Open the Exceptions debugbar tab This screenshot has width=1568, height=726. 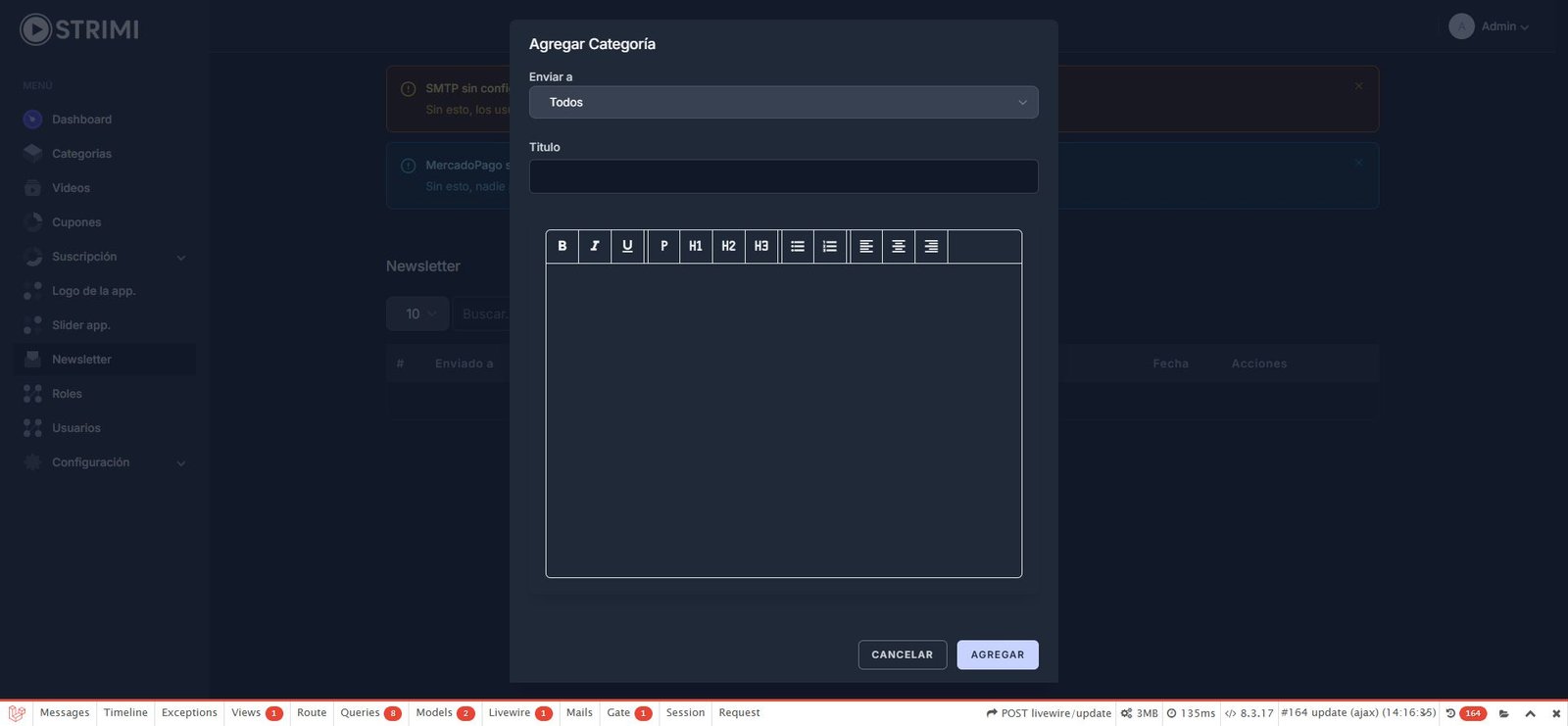[189, 713]
